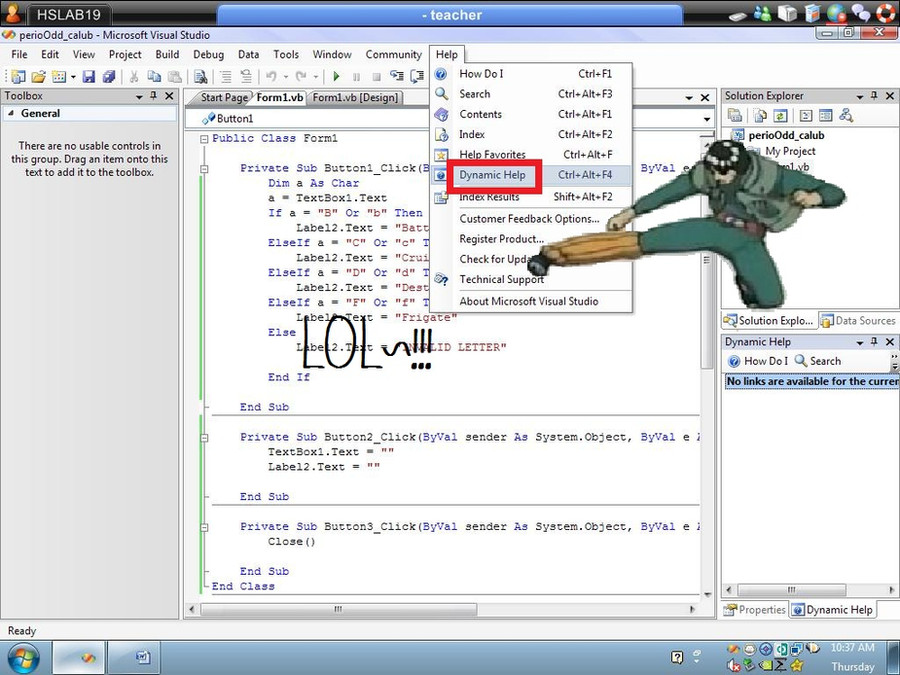
Task: Click View Designer icon in Solution Explorer
Action: 826,115
